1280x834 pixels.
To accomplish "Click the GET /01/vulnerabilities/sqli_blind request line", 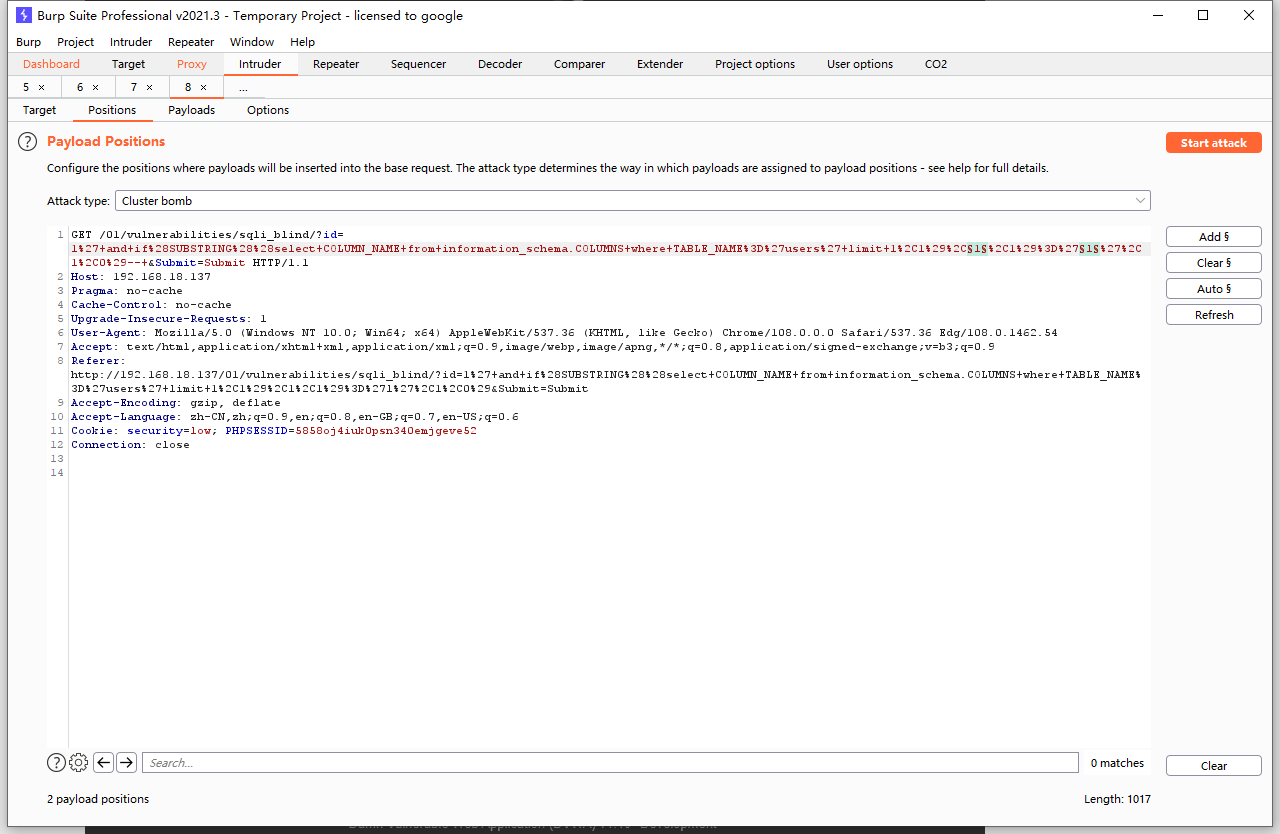I will pos(207,235).
